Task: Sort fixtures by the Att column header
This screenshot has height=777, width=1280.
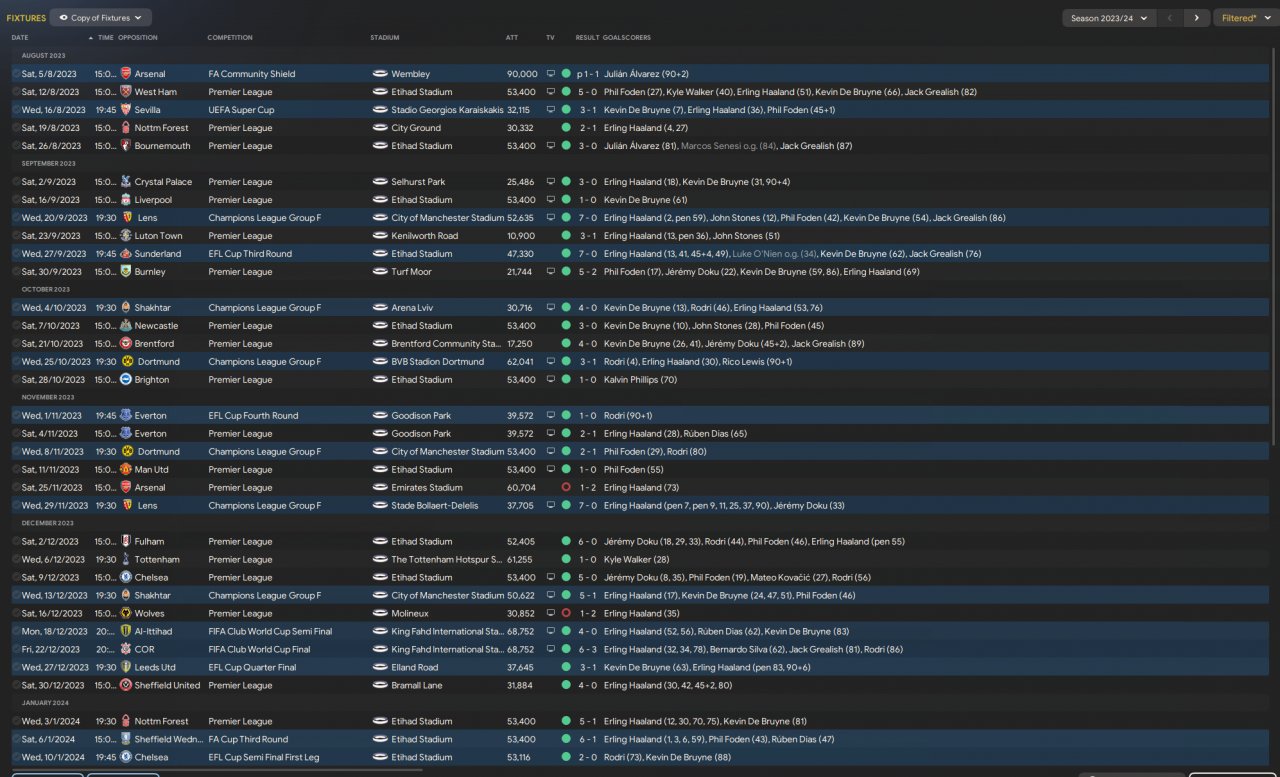Action: [x=512, y=38]
